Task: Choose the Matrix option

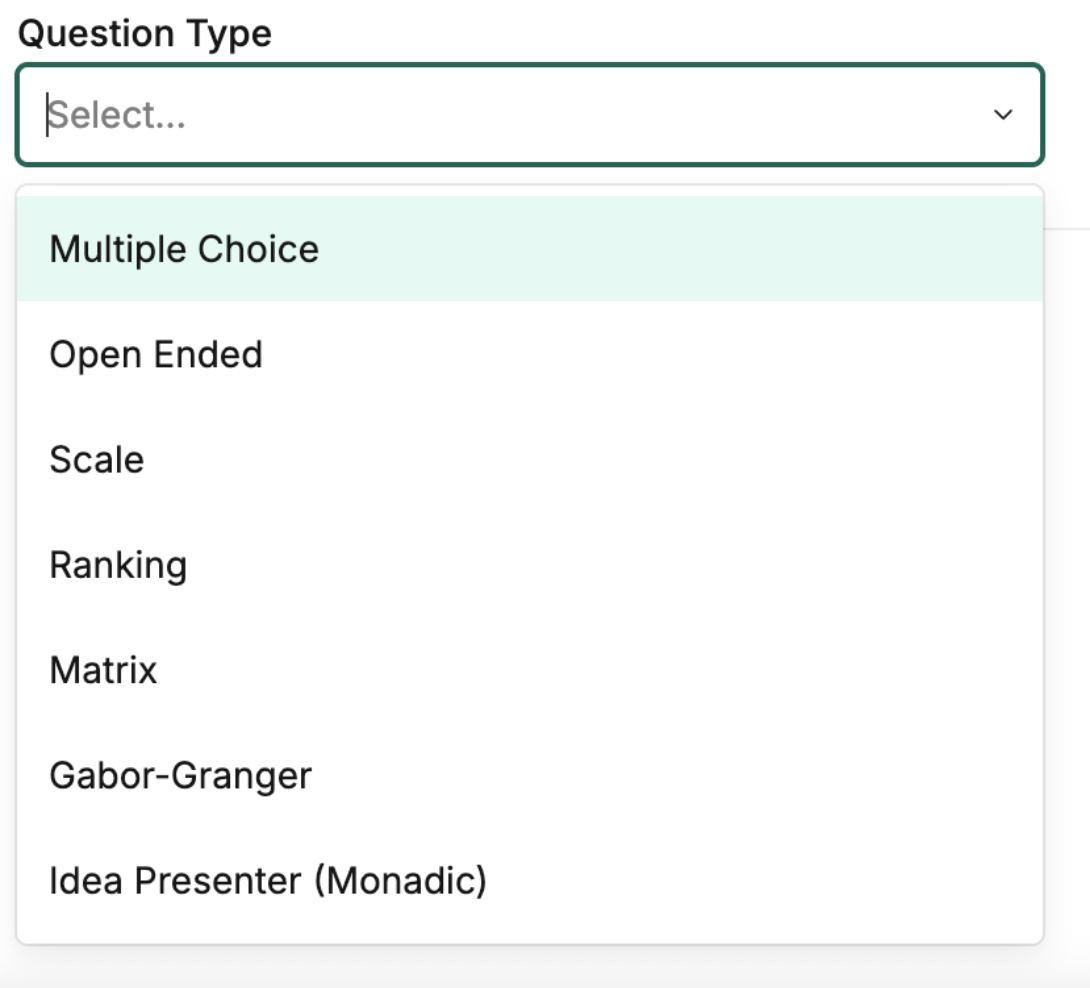Action: click(x=104, y=670)
